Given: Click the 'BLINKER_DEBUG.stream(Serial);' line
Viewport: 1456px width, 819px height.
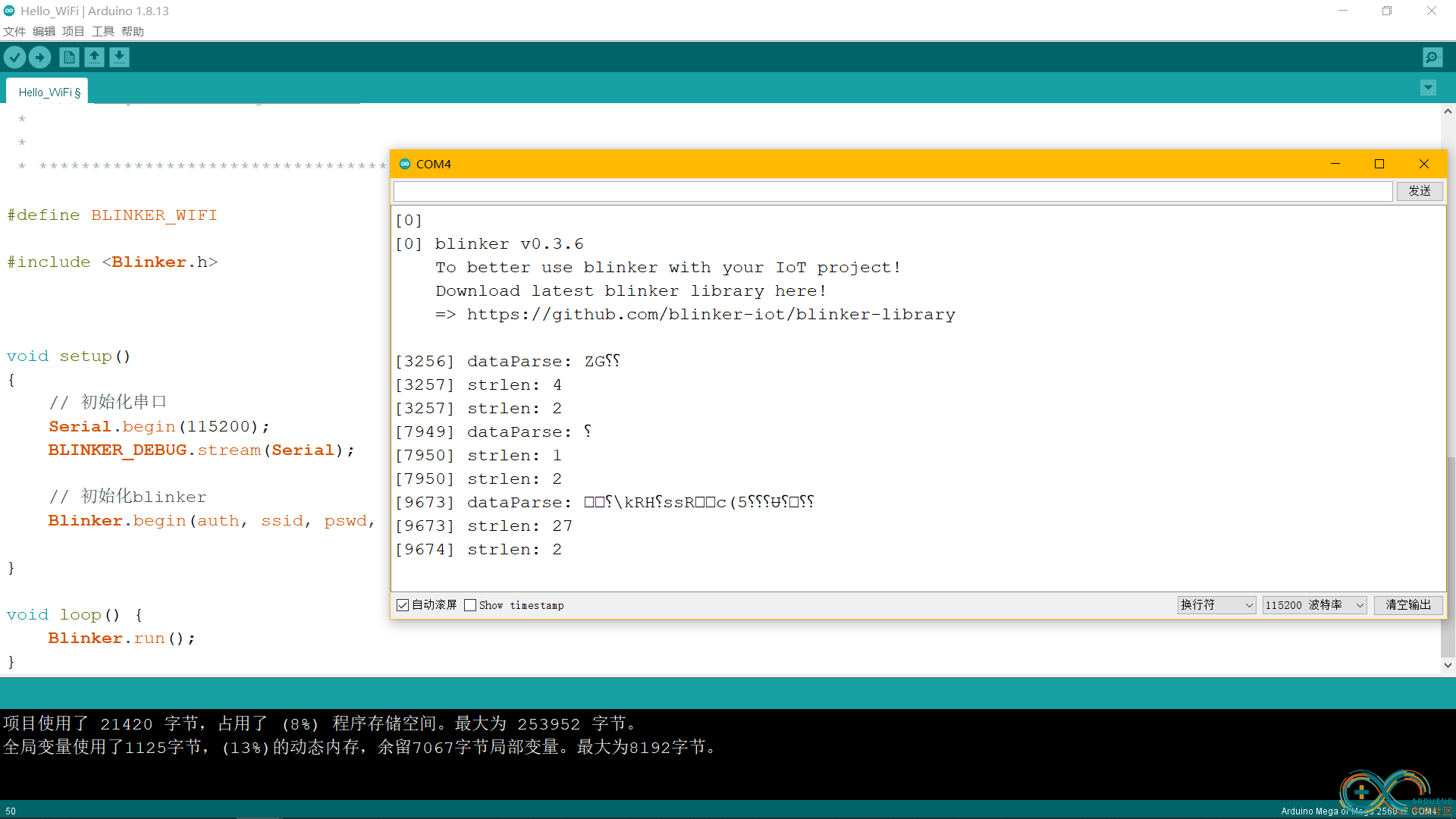Looking at the screenshot, I should (202, 450).
